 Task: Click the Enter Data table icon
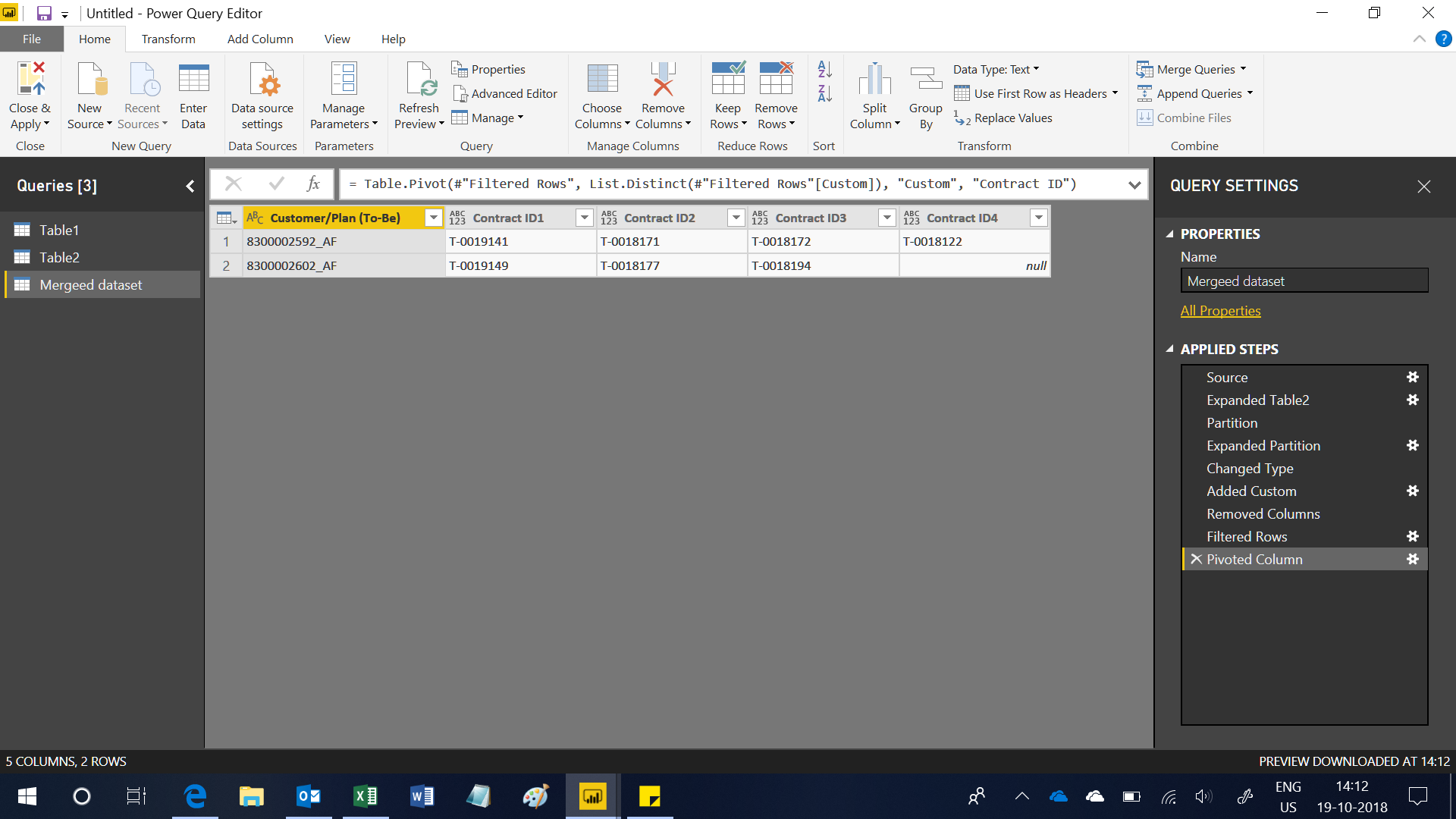click(193, 79)
